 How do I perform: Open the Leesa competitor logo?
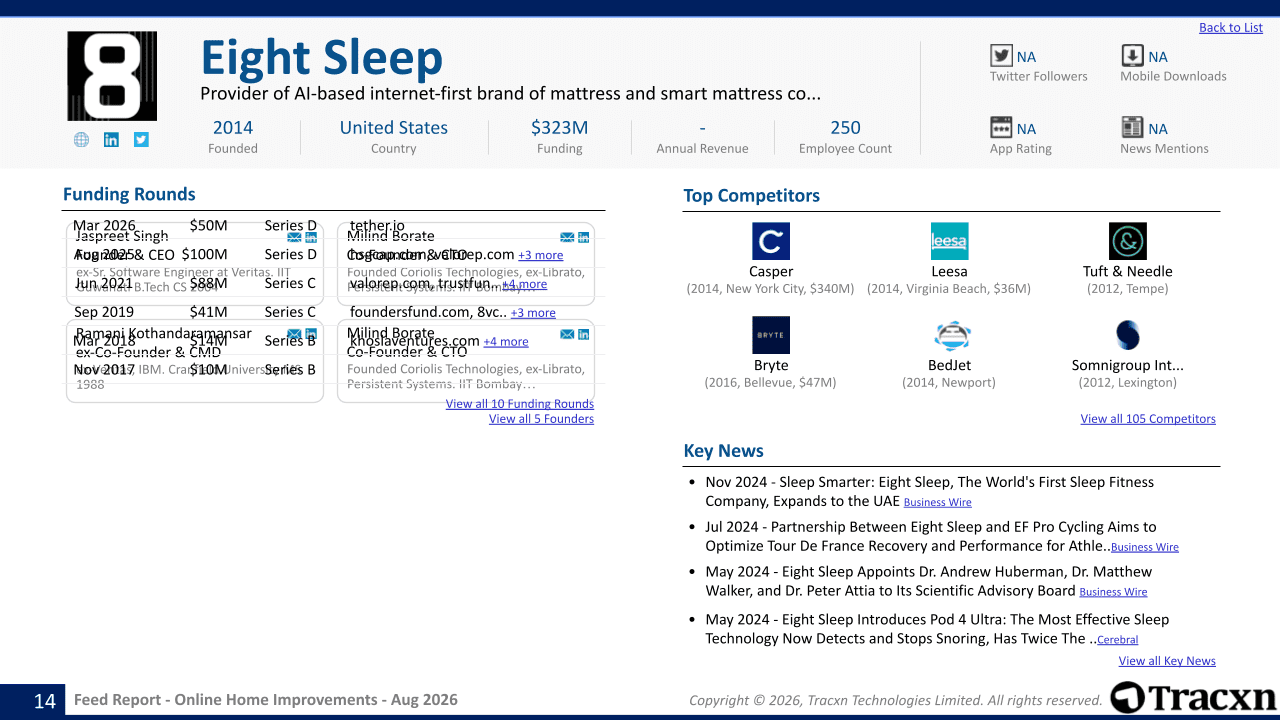tap(949, 241)
